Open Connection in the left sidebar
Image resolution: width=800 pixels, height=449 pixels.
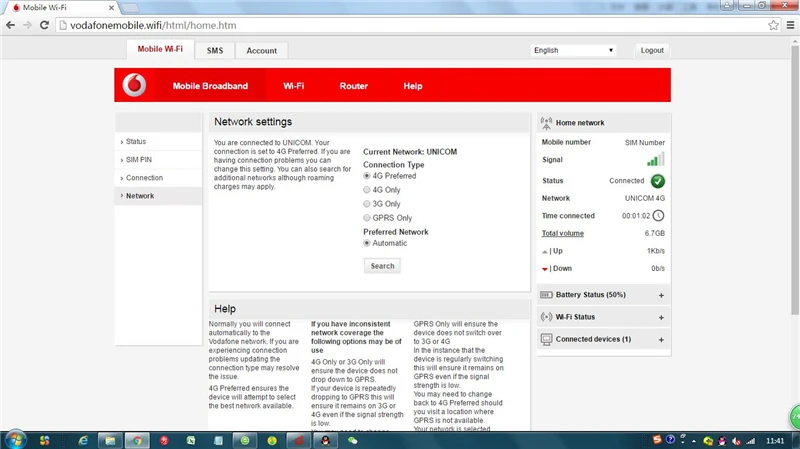(x=159, y=178)
